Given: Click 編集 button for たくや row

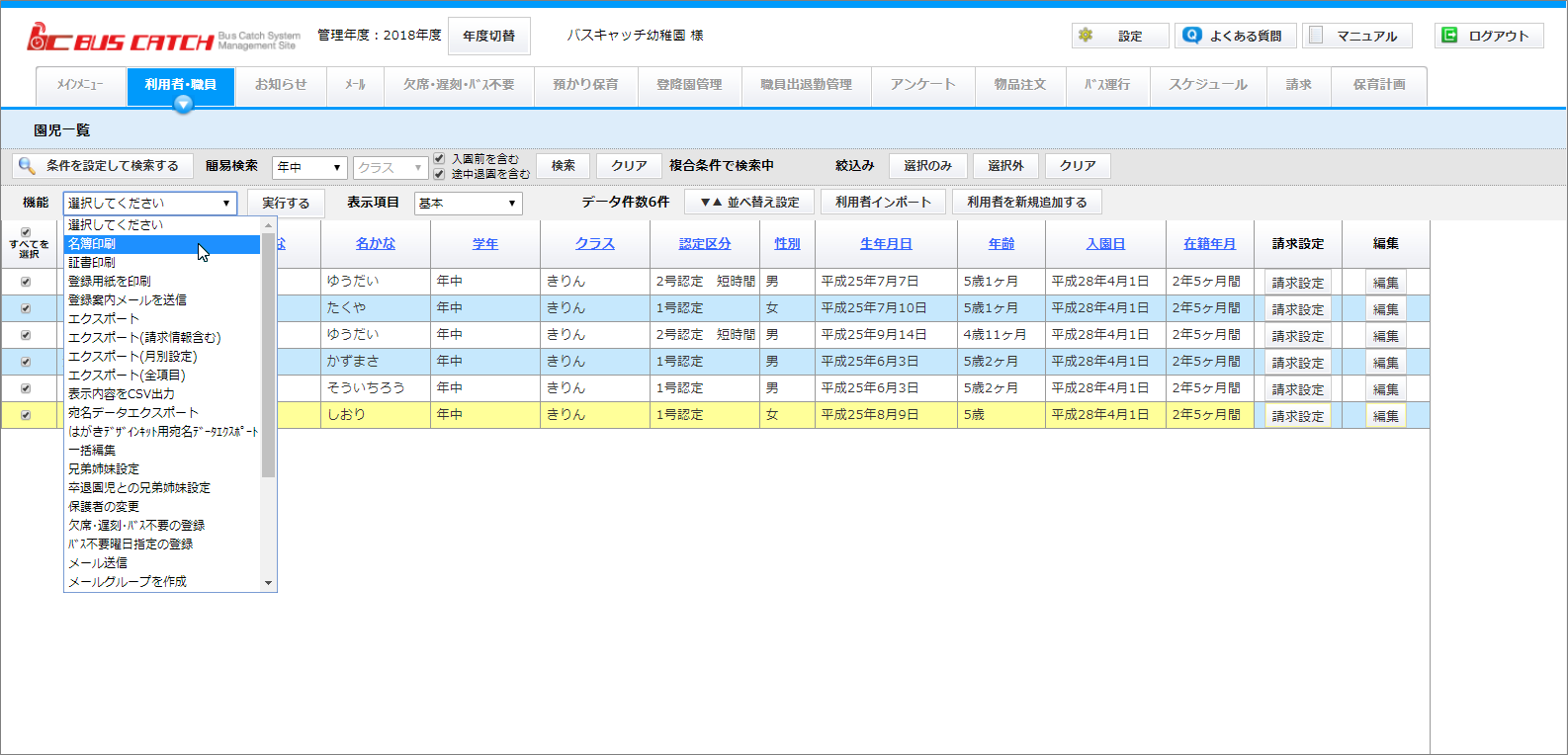Looking at the screenshot, I should pos(1385,309).
